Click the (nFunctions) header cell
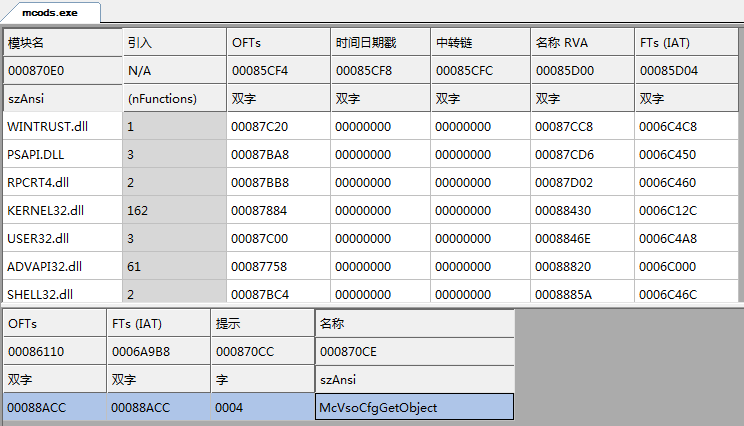The width and height of the screenshot is (744, 426). click(x=175, y=99)
